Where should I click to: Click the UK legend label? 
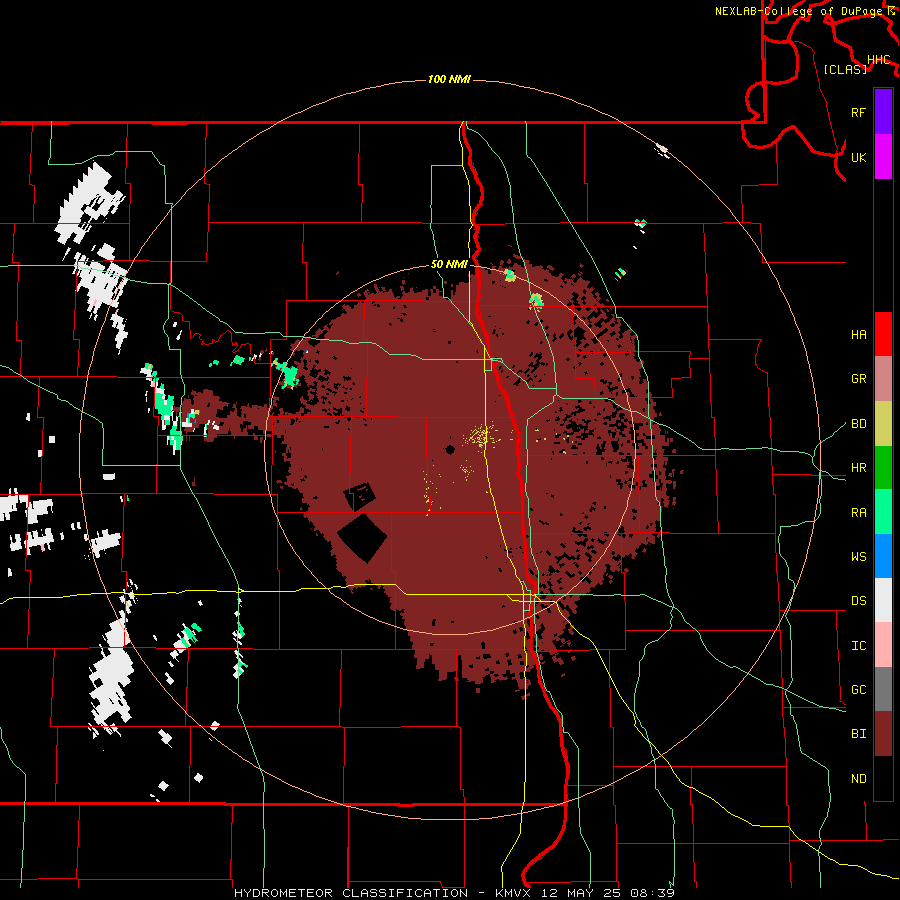(x=858, y=157)
